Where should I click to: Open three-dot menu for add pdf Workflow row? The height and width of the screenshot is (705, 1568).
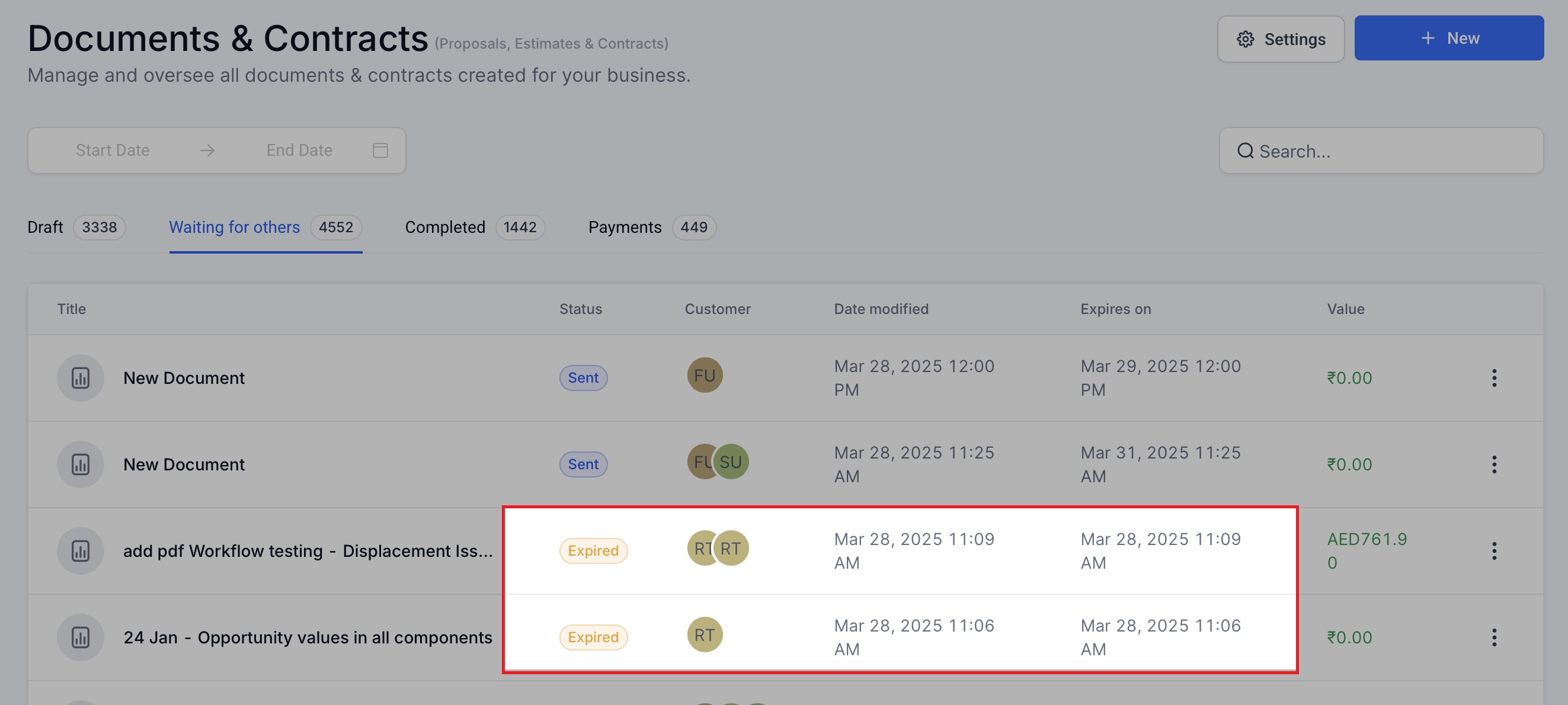1494,550
